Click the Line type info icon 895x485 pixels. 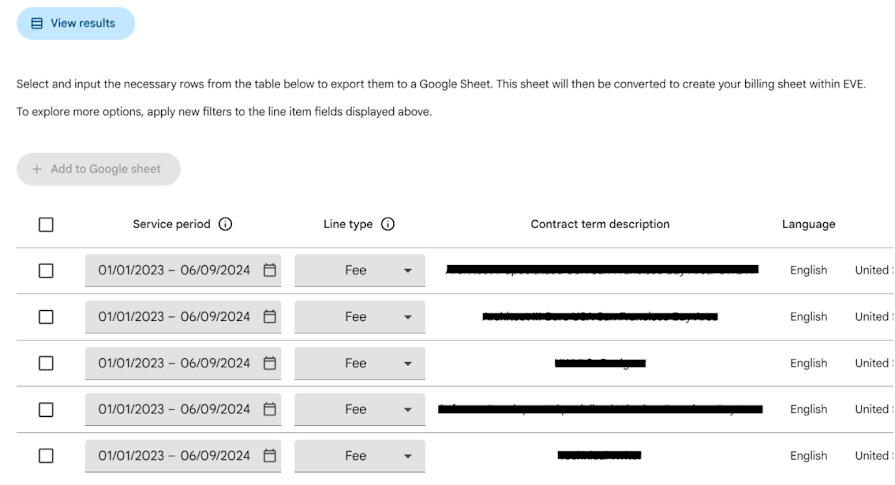coord(388,224)
